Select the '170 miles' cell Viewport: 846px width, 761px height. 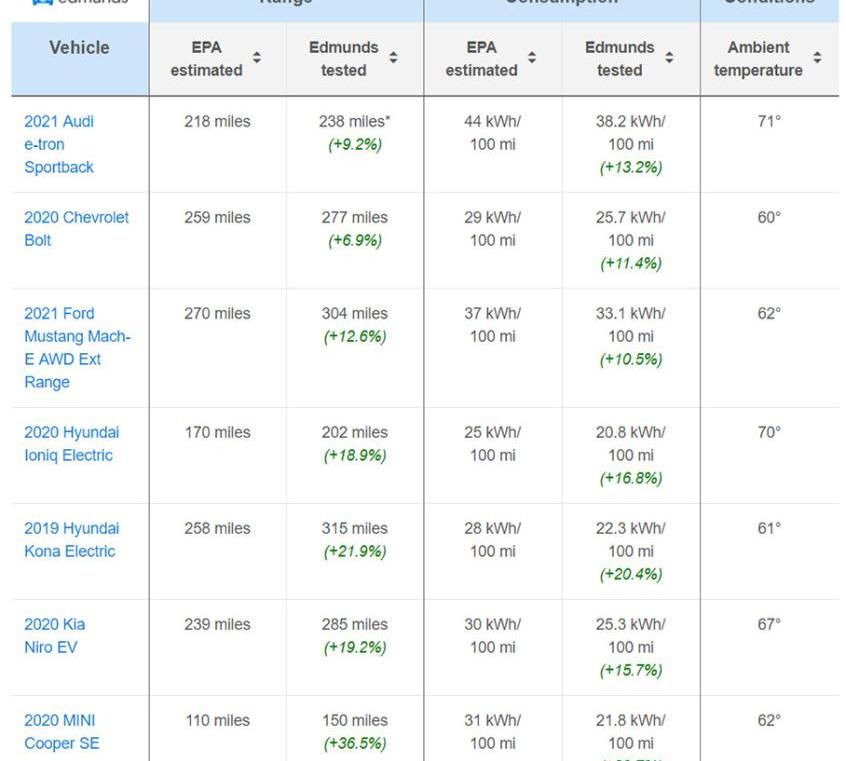(217, 432)
